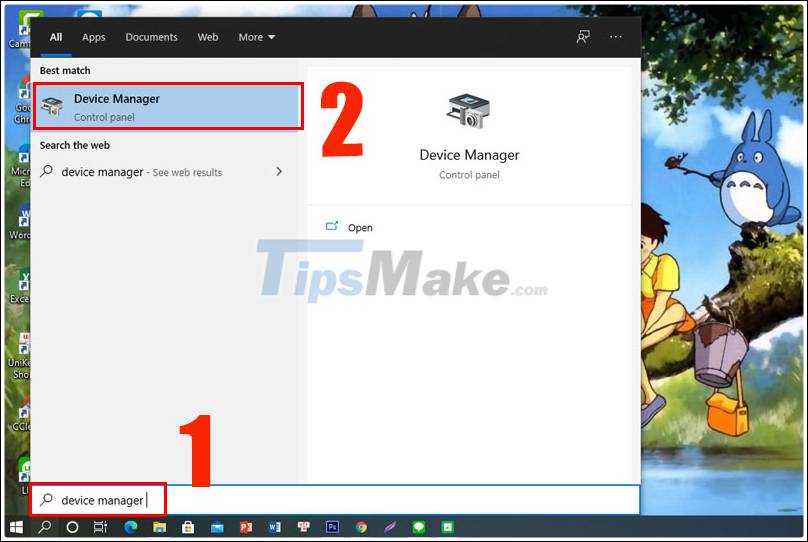Click Device Manager title in preview pane
This screenshot has height=542, width=808.
point(469,155)
